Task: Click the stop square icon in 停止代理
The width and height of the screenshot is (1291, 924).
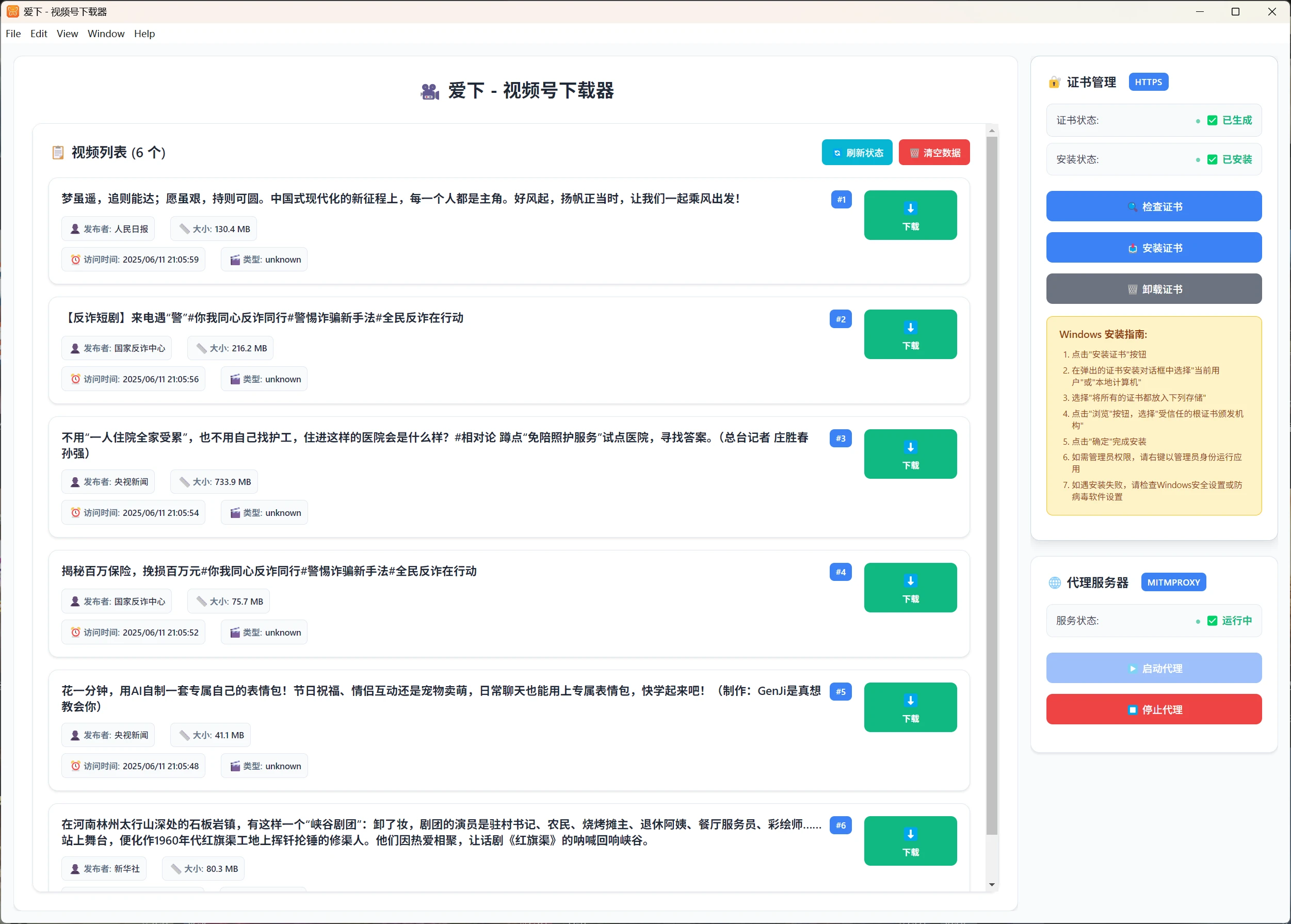Action: point(1132,710)
